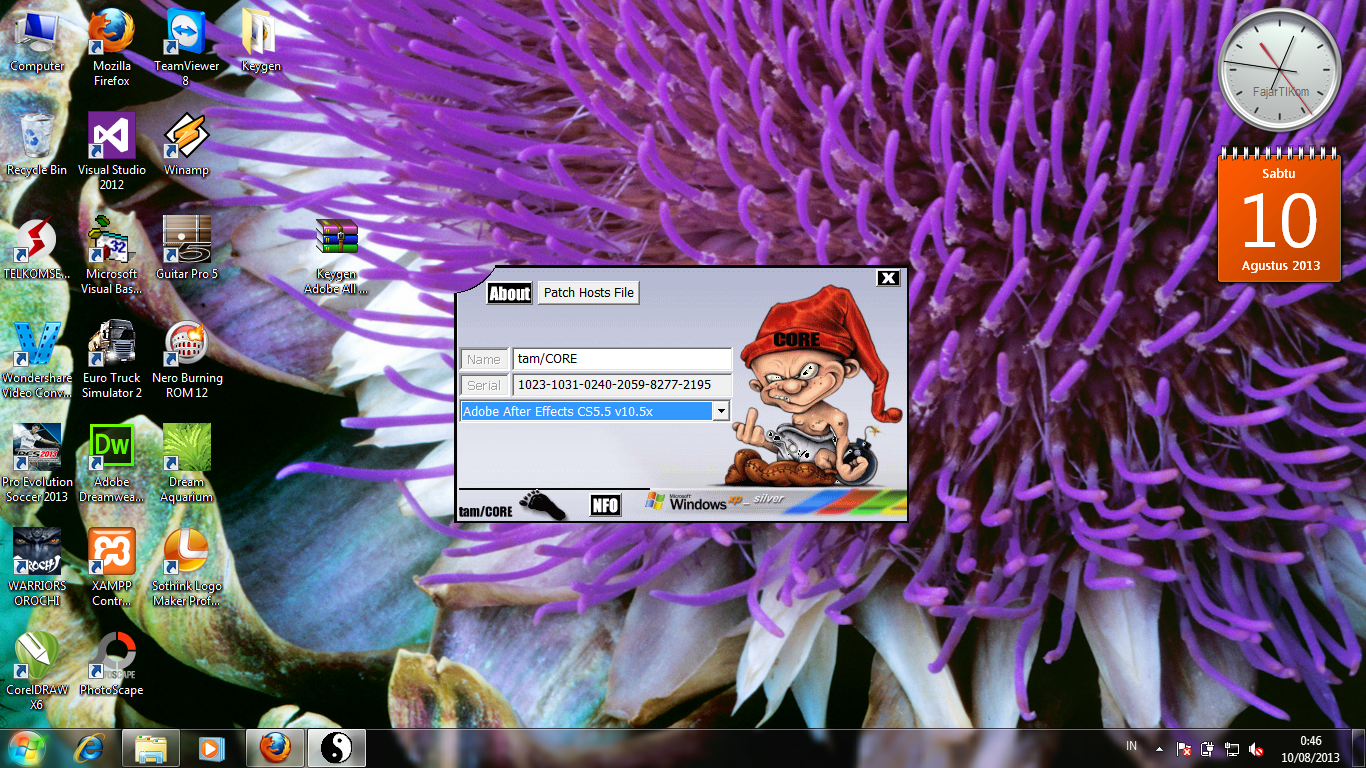Select the CorelDRAW X6 shortcut
Image resolution: width=1366 pixels, height=768 pixels.
point(37,672)
